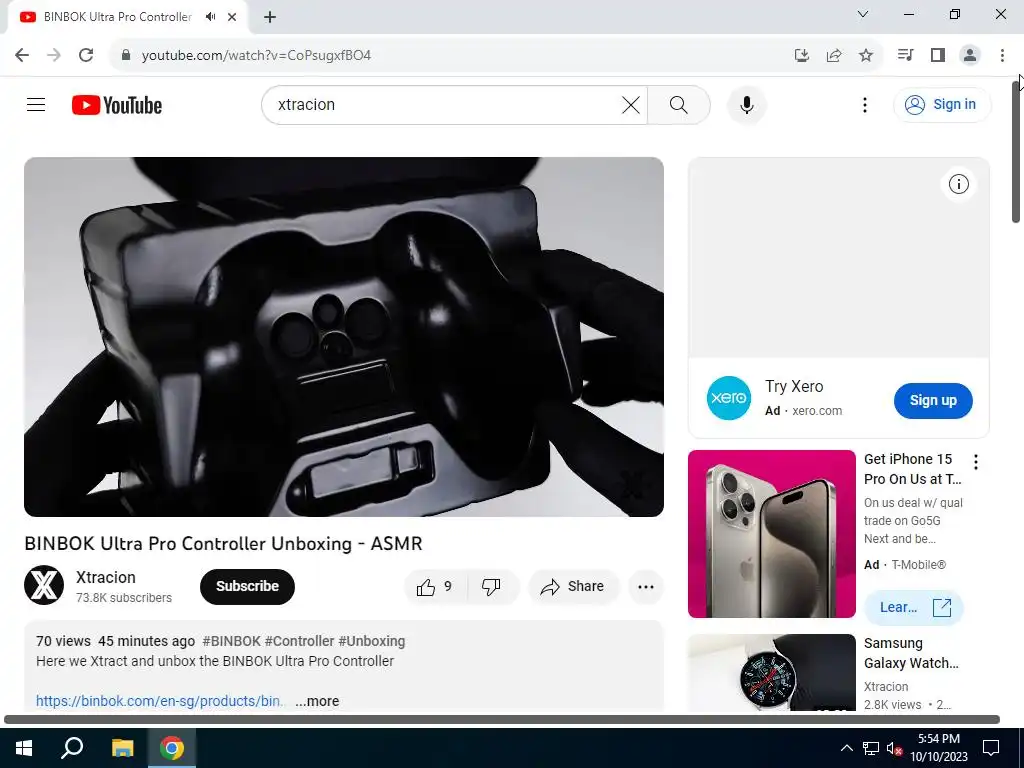This screenshot has height=768, width=1024.
Task: Click Sign up on Xero ad
Action: pyautogui.click(x=933, y=400)
